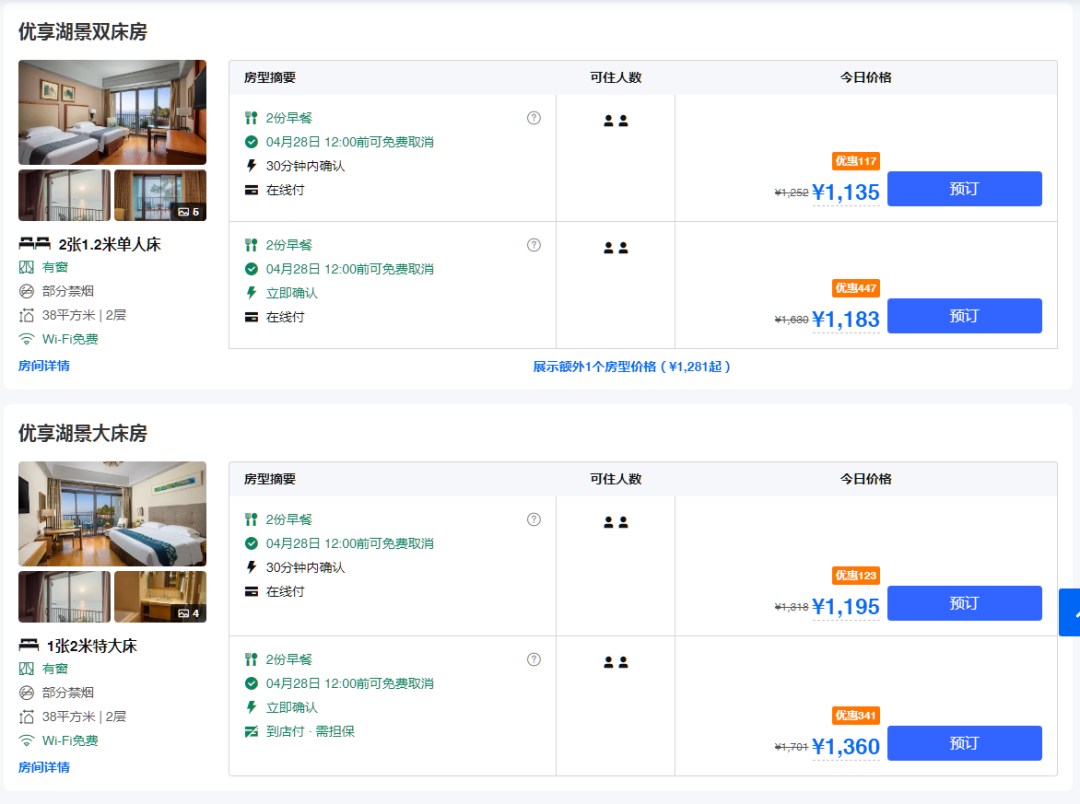This screenshot has width=1080, height=804.
Task: View the main photo of the king bed room
Action: (x=112, y=514)
